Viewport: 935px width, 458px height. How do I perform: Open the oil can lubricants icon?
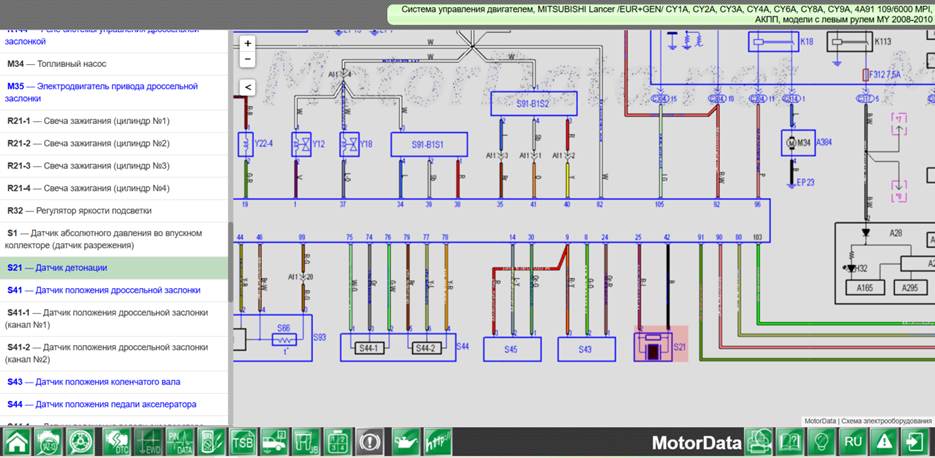click(x=405, y=442)
